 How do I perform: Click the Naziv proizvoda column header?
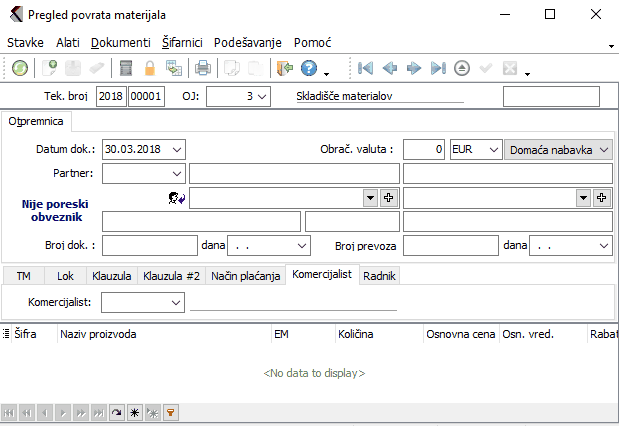(100, 333)
